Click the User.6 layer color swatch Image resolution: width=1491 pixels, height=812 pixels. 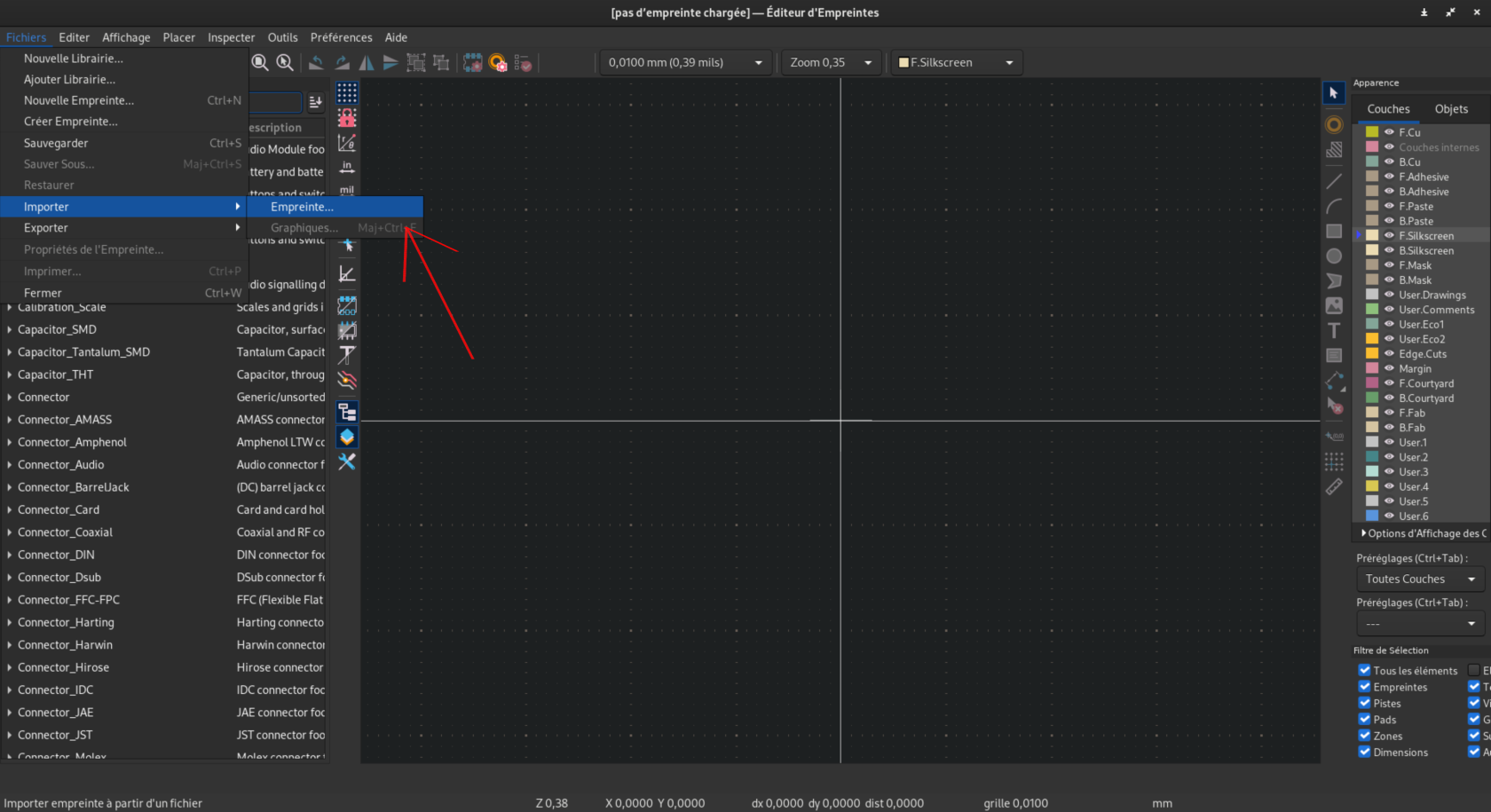1372,516
